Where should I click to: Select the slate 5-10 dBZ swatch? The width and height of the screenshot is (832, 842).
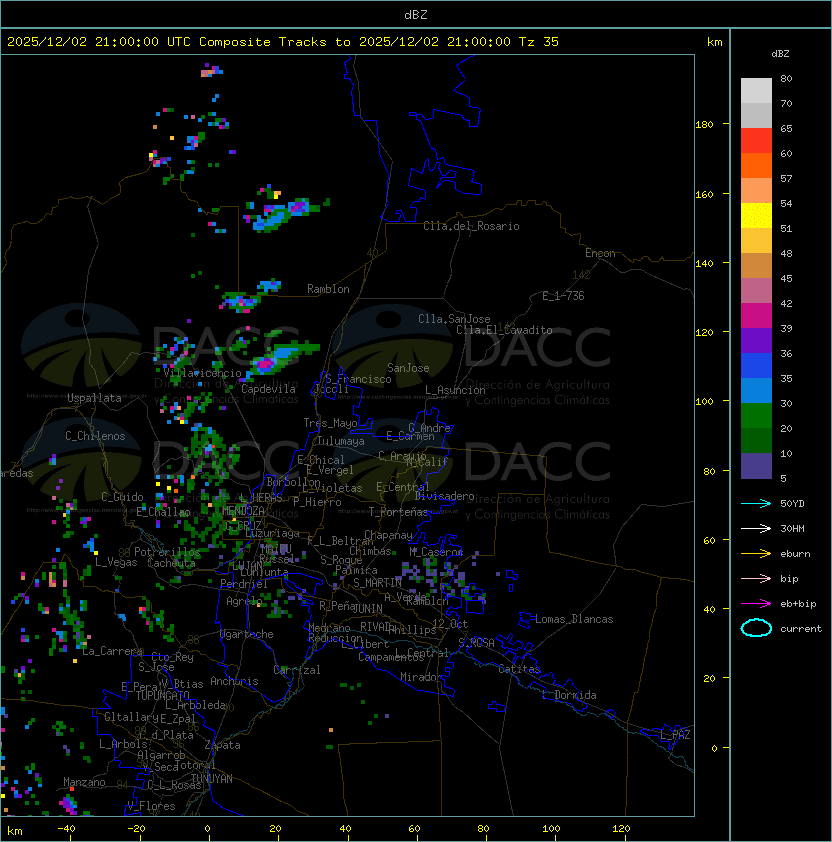click(x=756, y=466)
